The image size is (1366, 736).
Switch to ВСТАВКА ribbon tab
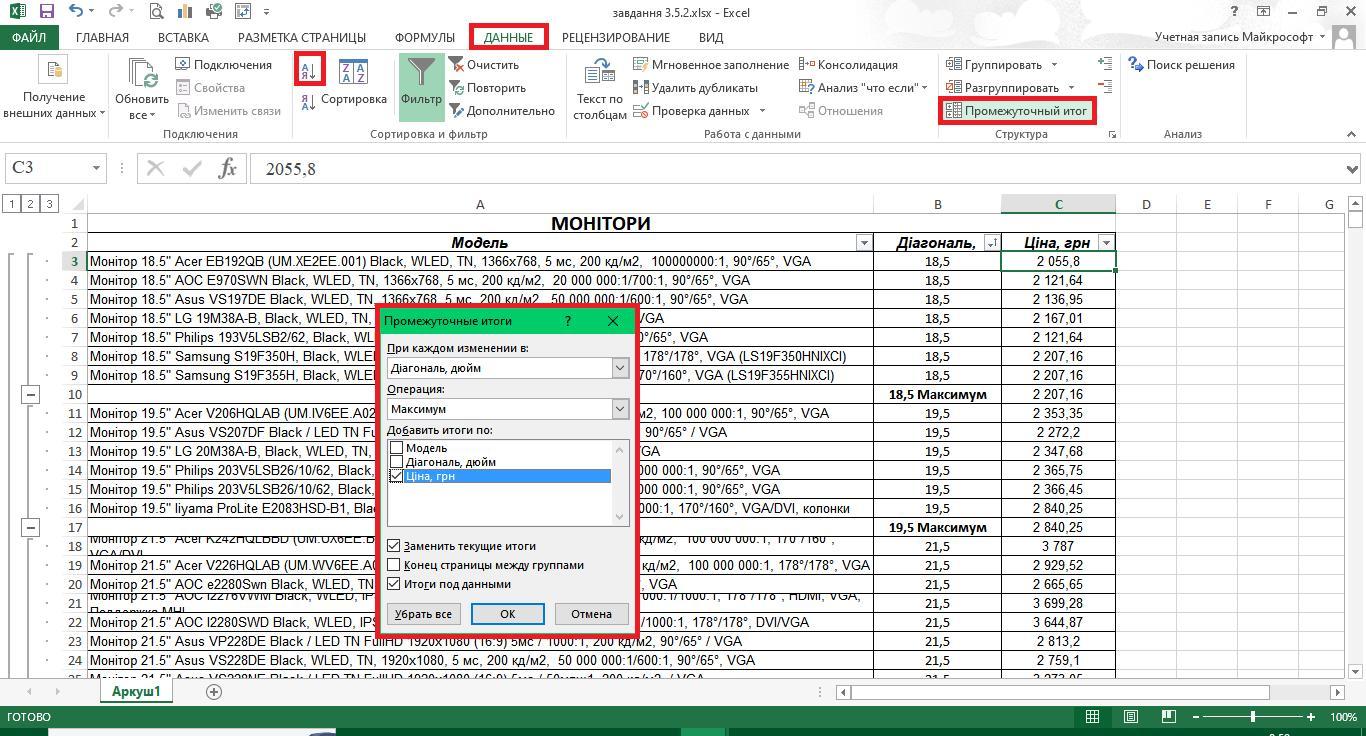click(x=183, y=37)
